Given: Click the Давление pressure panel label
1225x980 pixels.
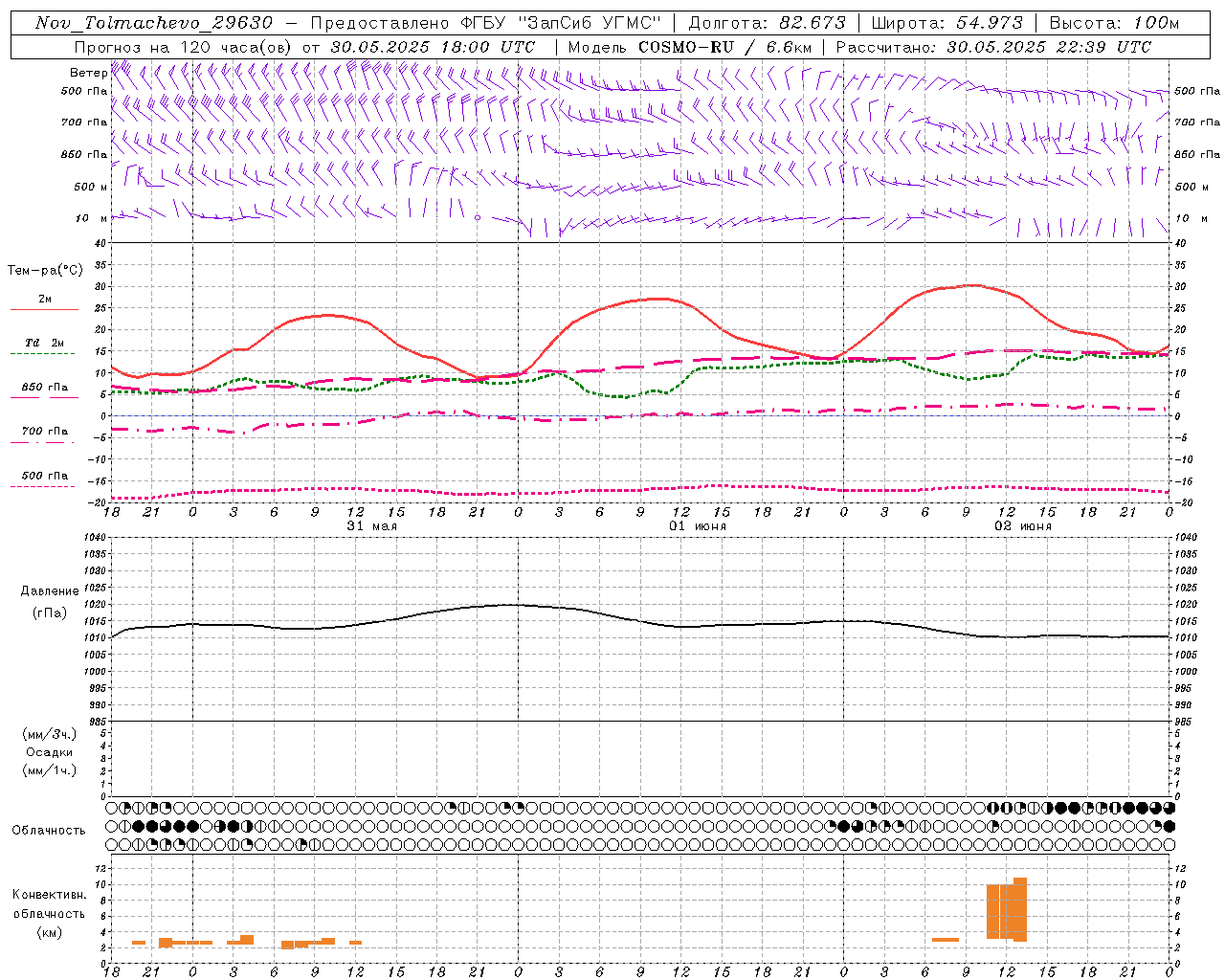Looking at the screenshot, I should click(x=50, y=591).
